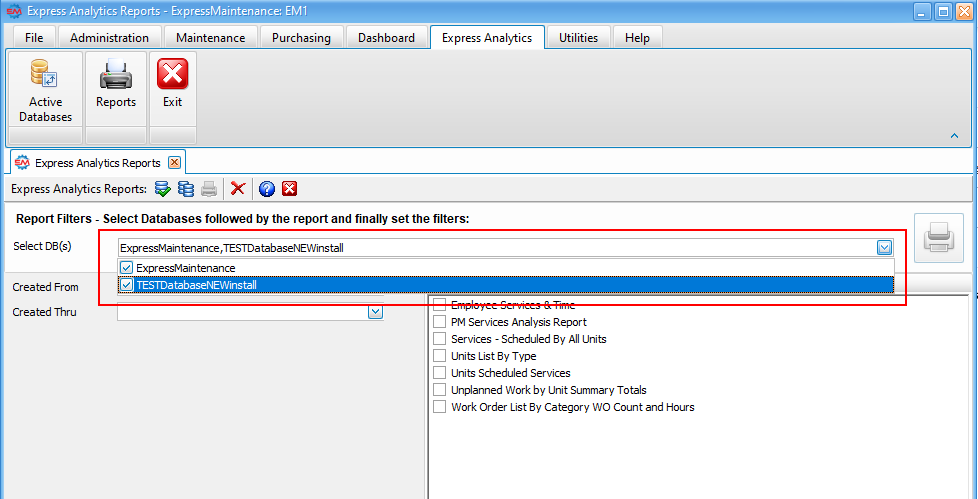Click the Created Thru label

coord(44,312)
